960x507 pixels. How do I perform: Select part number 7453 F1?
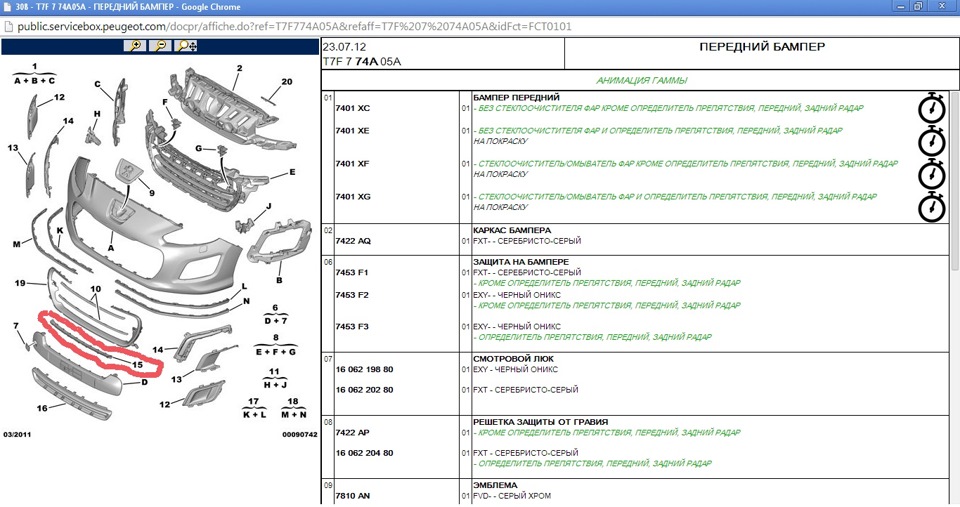click(352, 272)
